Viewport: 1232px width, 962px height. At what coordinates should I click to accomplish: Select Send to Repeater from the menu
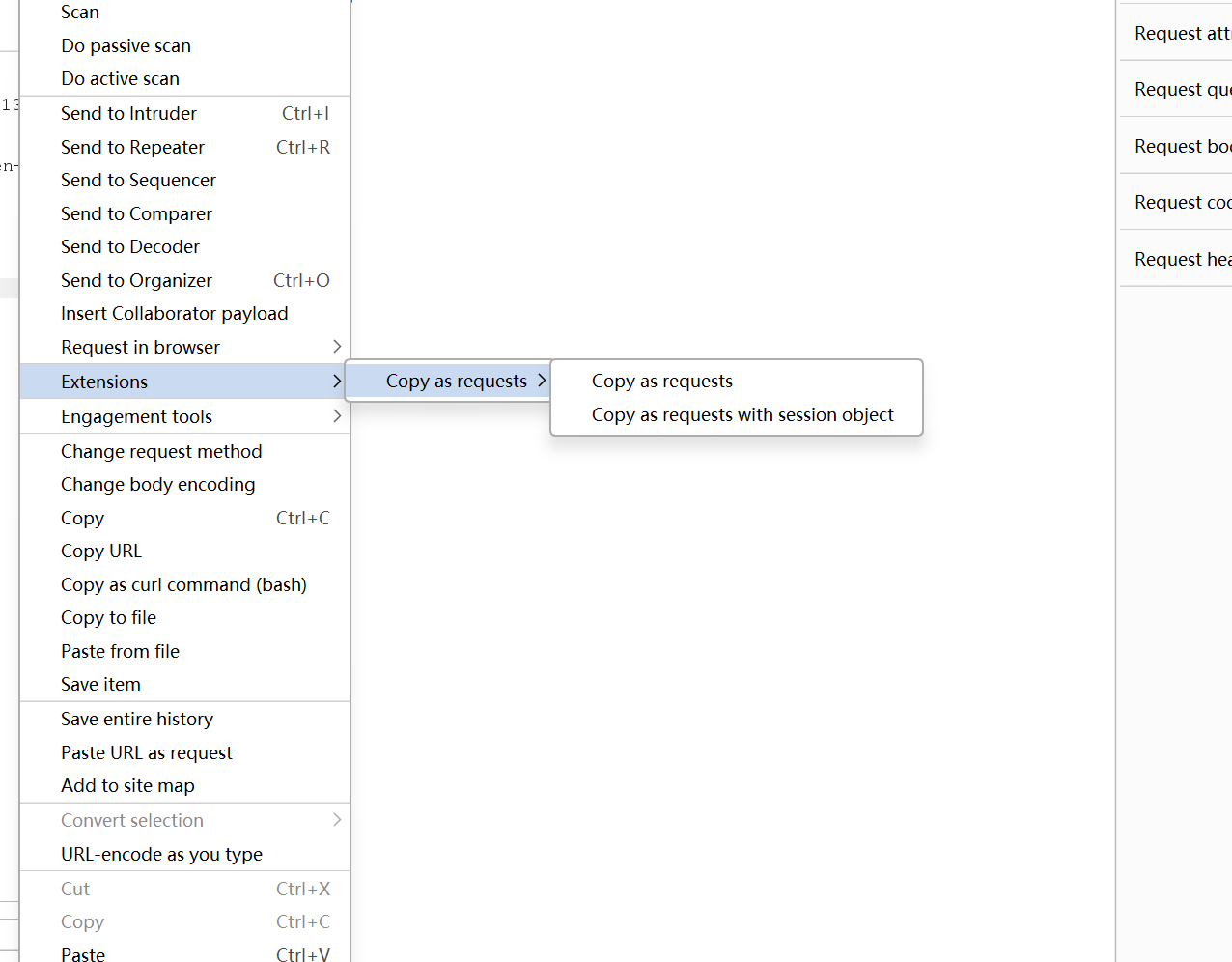pyautogui.click(x=132, y=147)
